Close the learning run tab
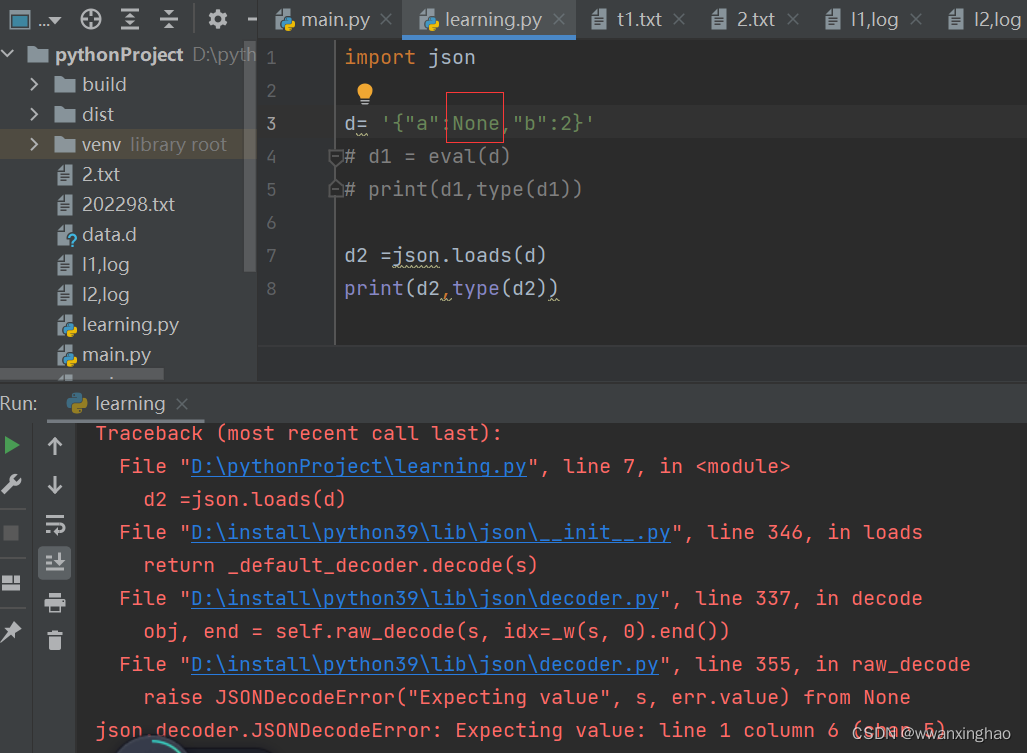 (x=182, y=404)
